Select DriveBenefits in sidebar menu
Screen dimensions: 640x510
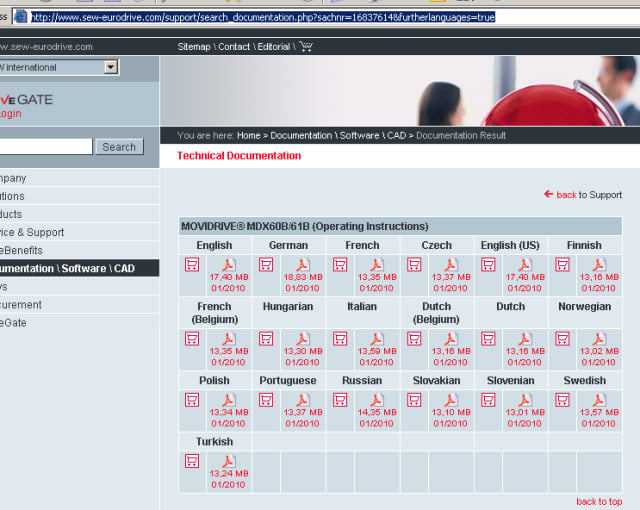80,250
